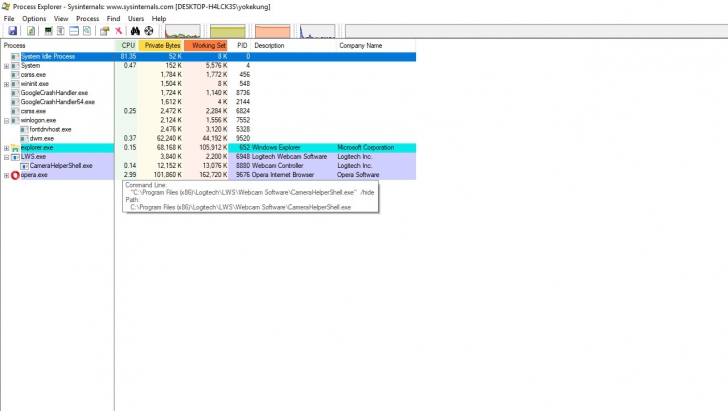
Task: Click the binoculars Find Handle icon
Action: click(x=135, y=31)
